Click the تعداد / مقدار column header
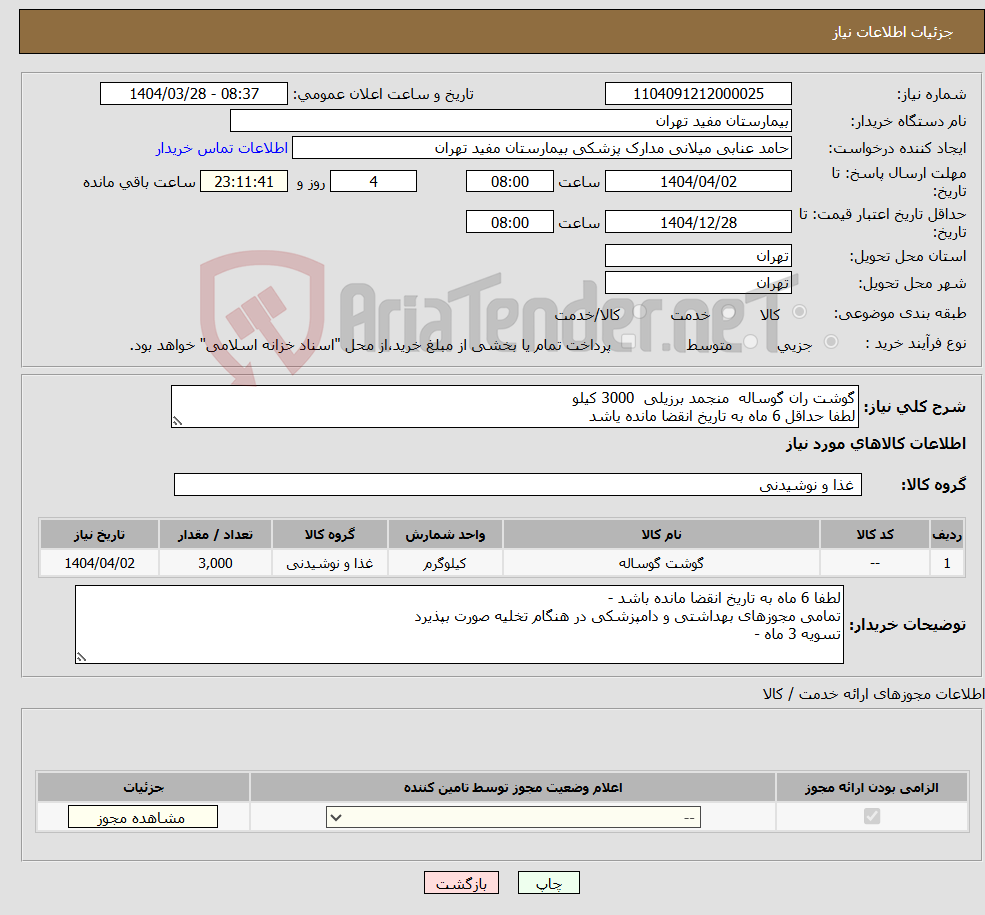The width and height of the screenshot is (985, 915). tap(215, 534)
